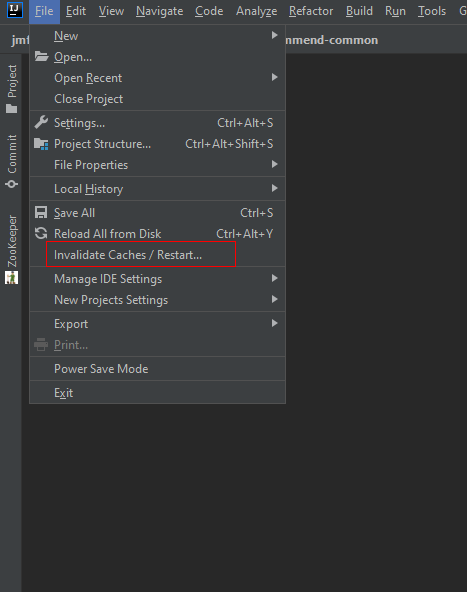Open the Refactor menu
This screenshot has height=592, width=467.
coord(311,11)
